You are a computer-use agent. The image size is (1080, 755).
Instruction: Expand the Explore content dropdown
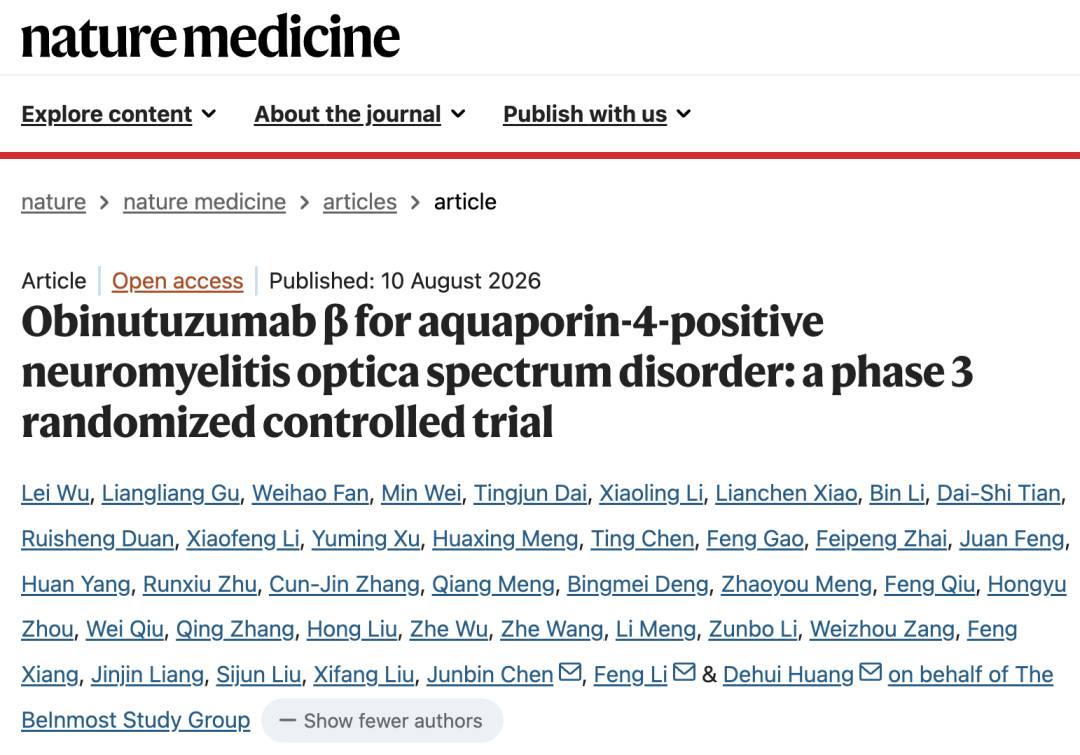(x=118, y=114)
